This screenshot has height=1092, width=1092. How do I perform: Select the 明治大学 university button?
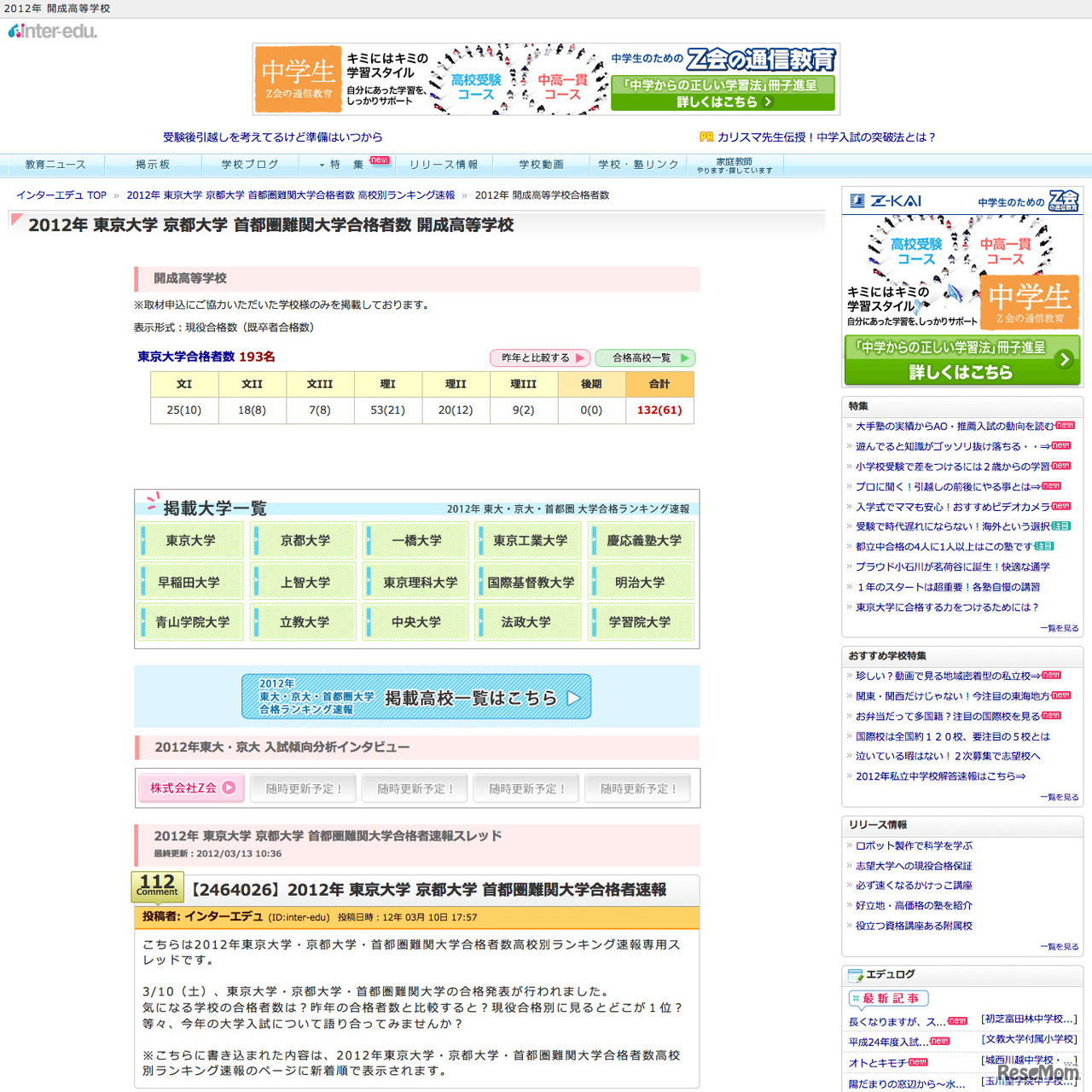642,582
